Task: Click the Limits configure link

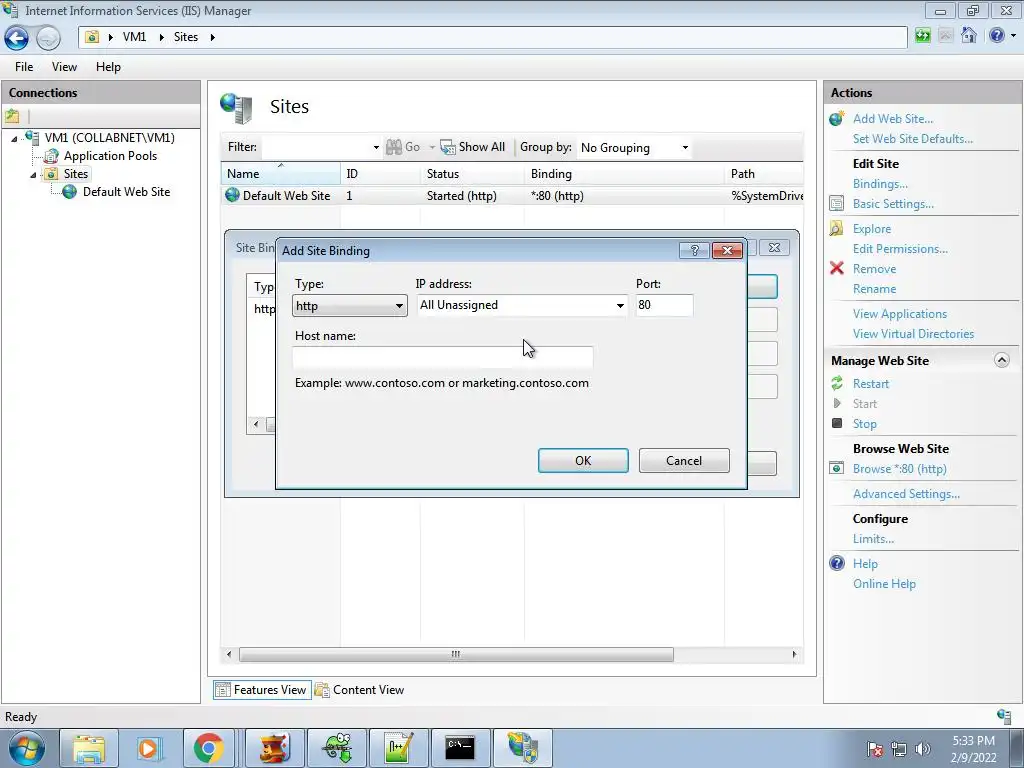Action: [873, 539]
